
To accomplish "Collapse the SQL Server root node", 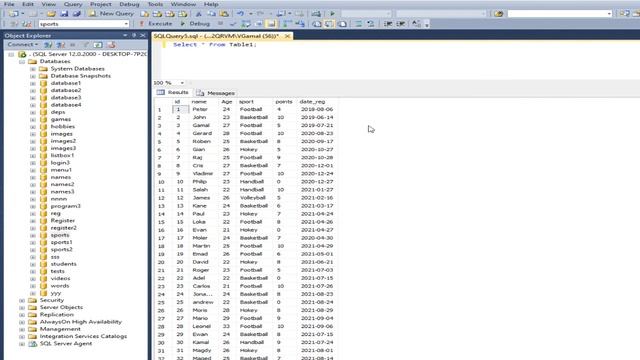I will [x=11, y=54].
